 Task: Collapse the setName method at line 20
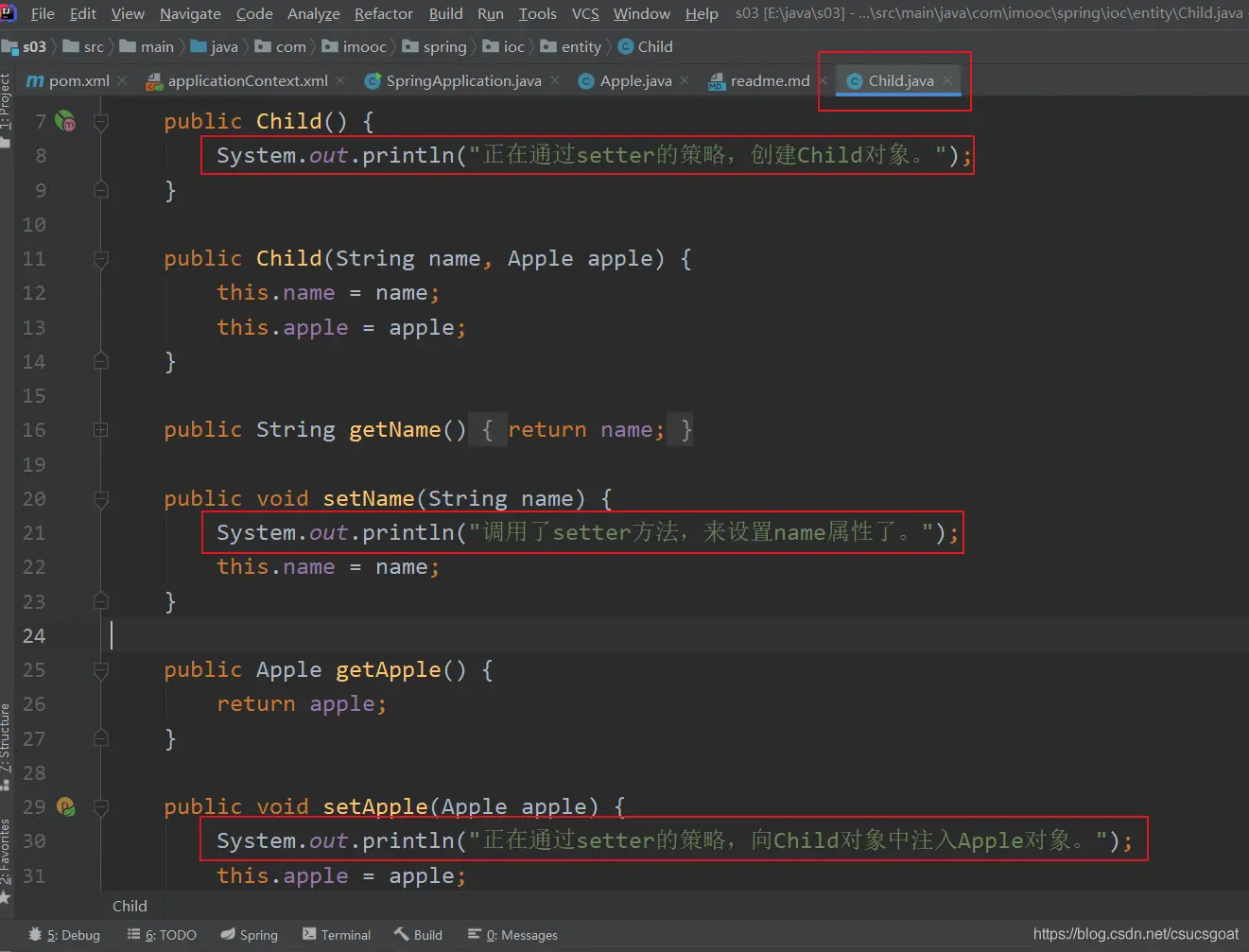[101, 498]
